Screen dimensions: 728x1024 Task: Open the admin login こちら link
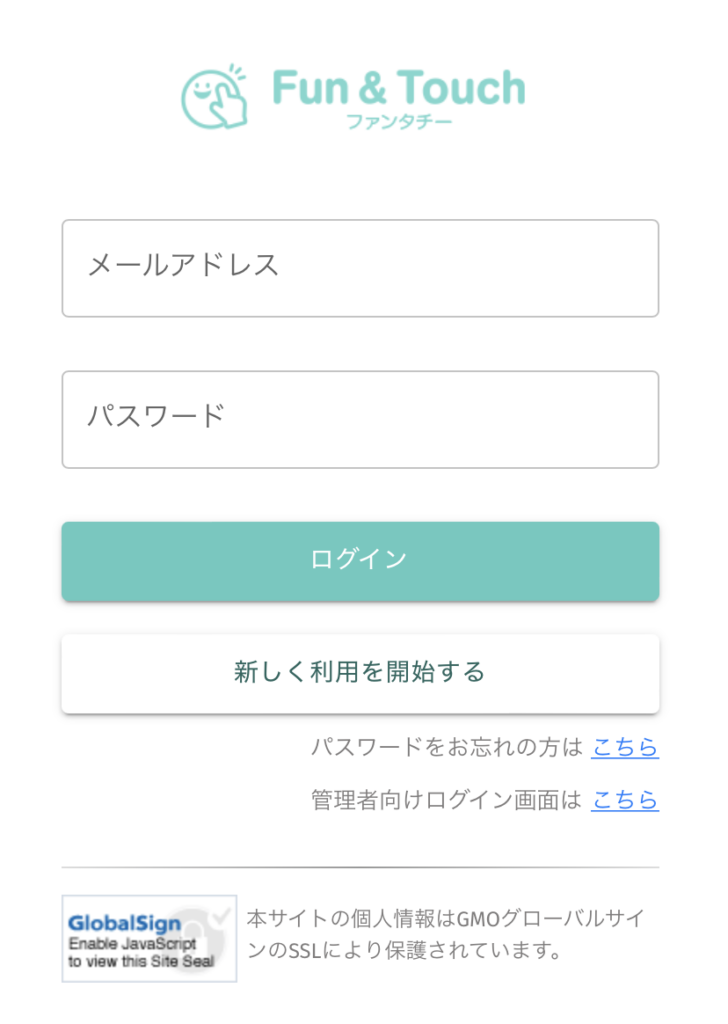click(x=625, y=799)
